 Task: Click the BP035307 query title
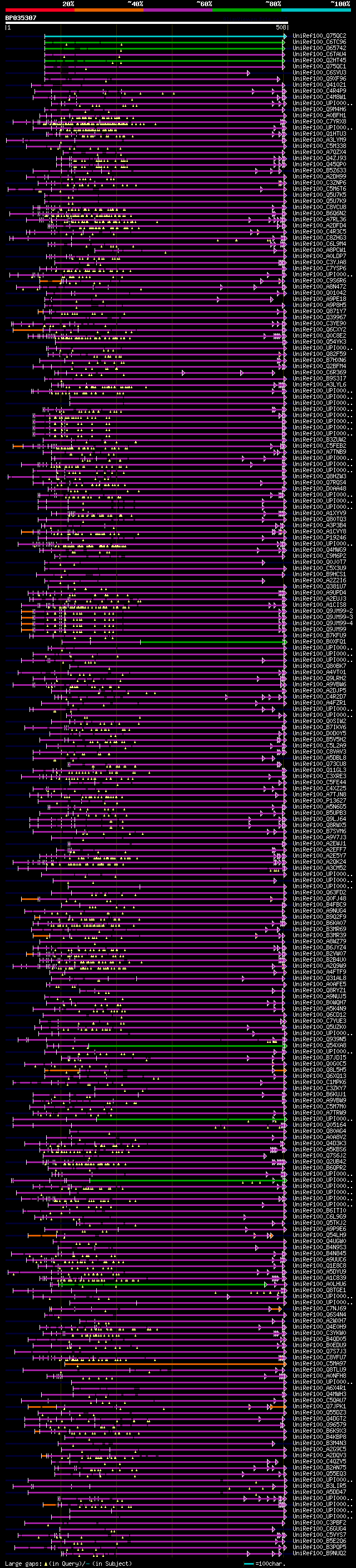(x=21, y=18)
